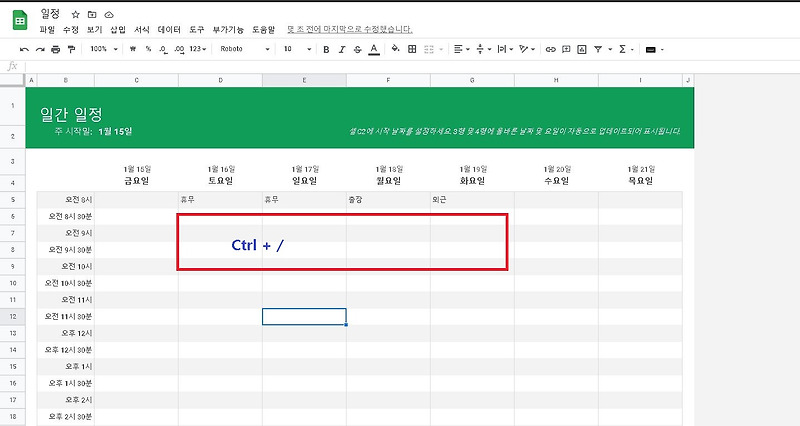Screen dimensions: 800x426
Task: Print the spreadsheet with printer icon
Action: pos(56,49)
